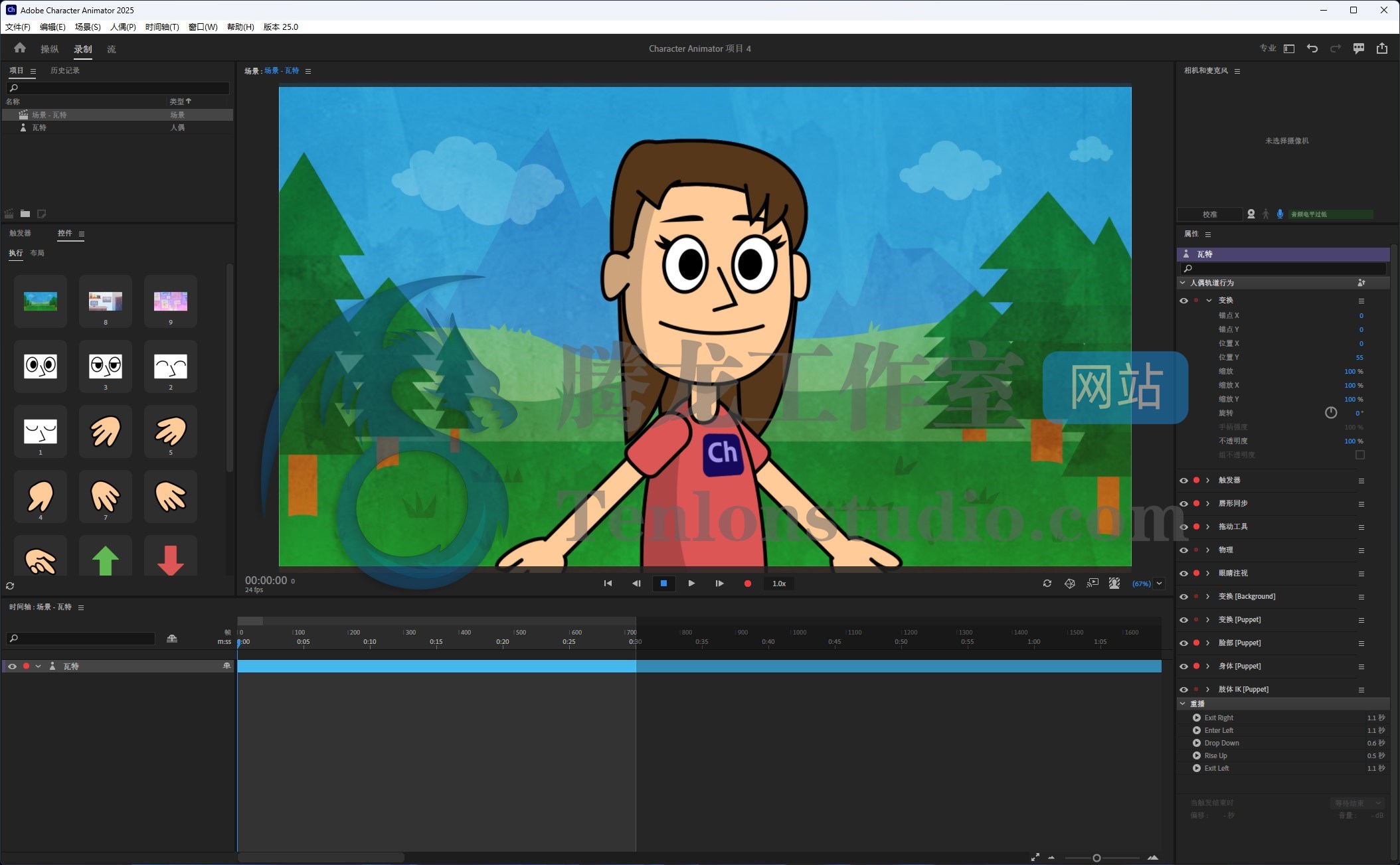Screen dimensions: 1400x865
Task: Click the new folder icon in project panel
Action: [x=25, y=214]
